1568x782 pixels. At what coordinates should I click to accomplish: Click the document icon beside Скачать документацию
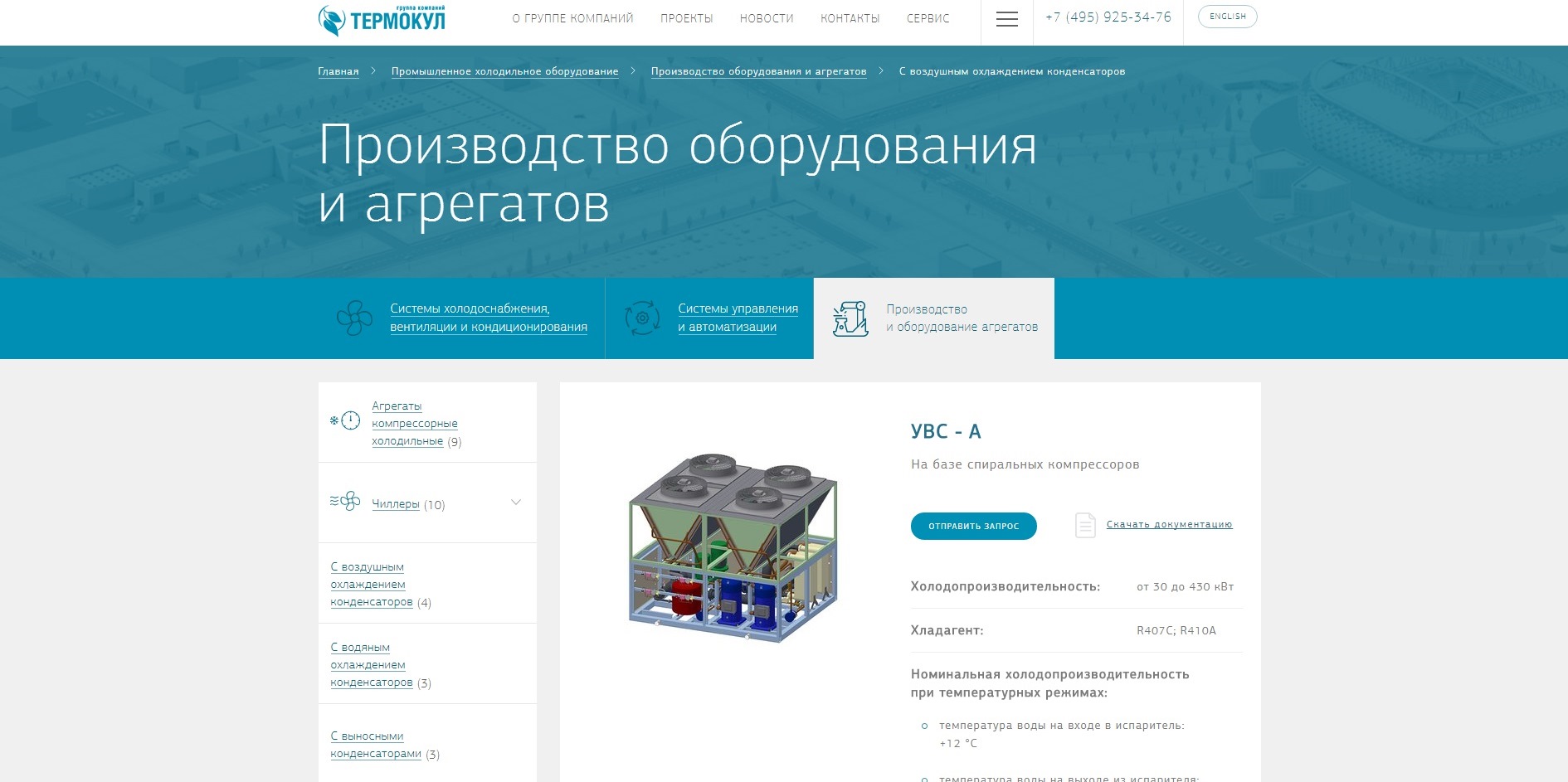coord(1085,525)
